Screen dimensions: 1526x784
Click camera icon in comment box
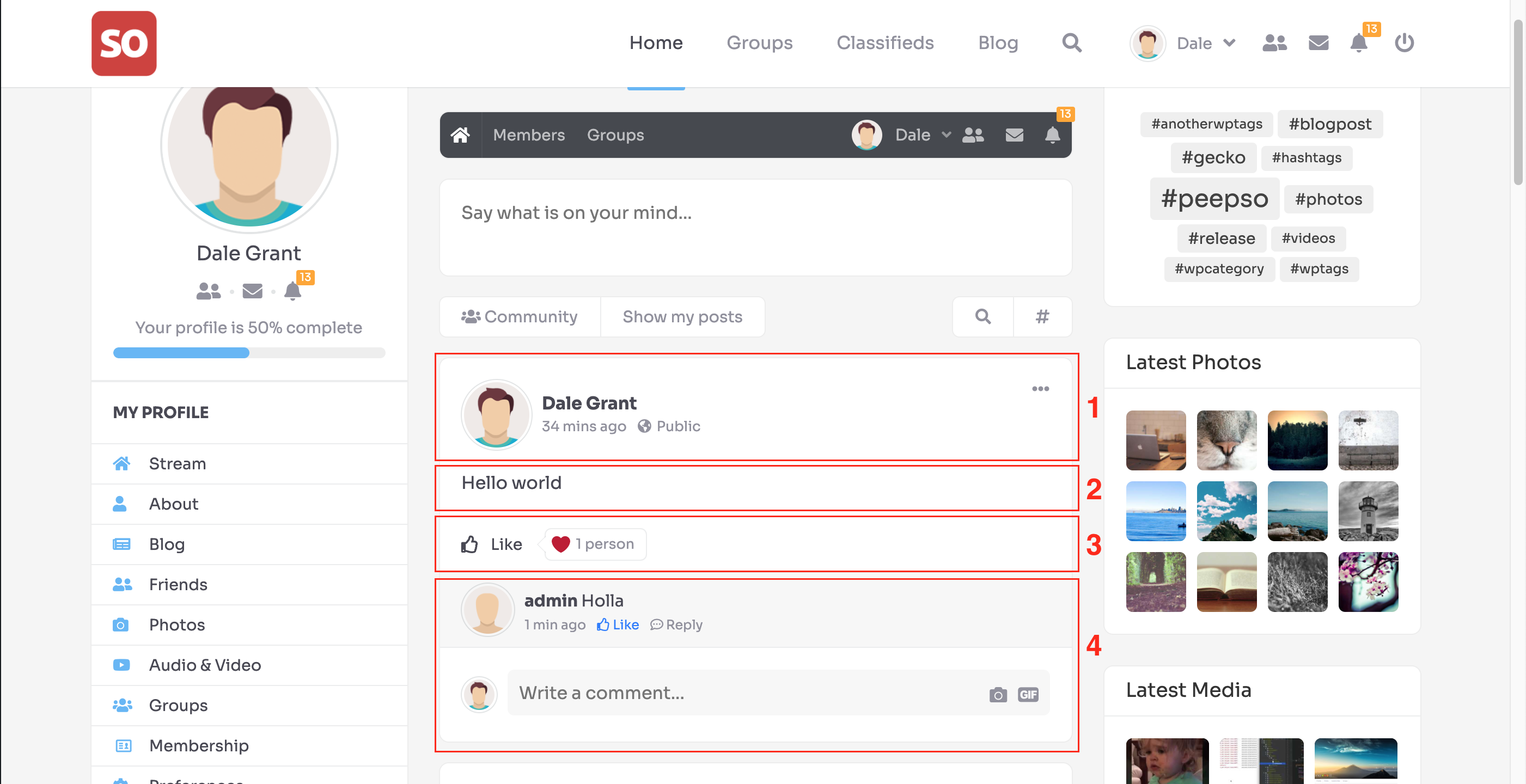[998, 695]
